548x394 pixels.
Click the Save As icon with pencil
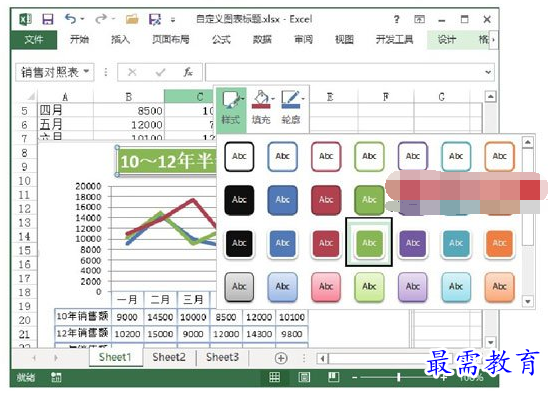click(155, 19)
